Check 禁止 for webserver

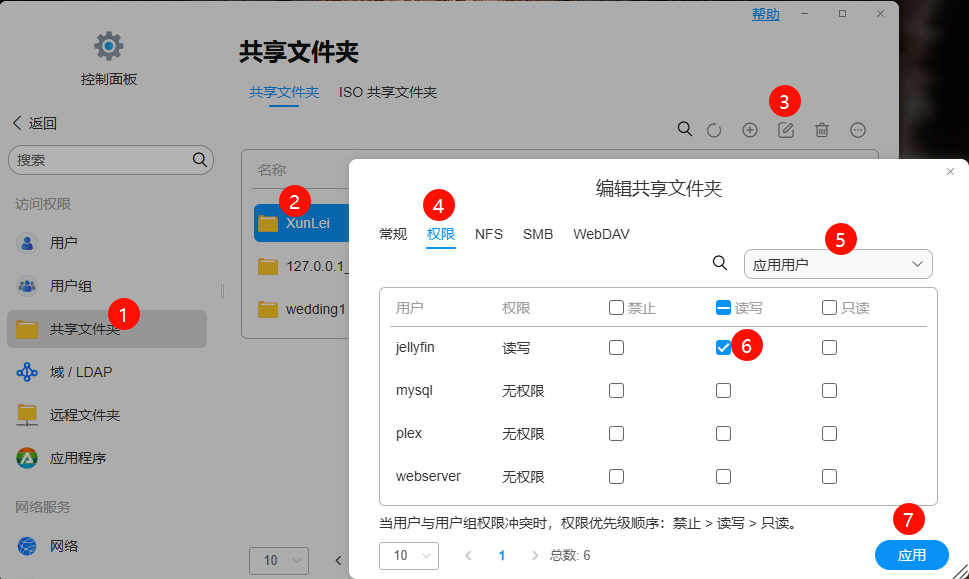[616, 476]
